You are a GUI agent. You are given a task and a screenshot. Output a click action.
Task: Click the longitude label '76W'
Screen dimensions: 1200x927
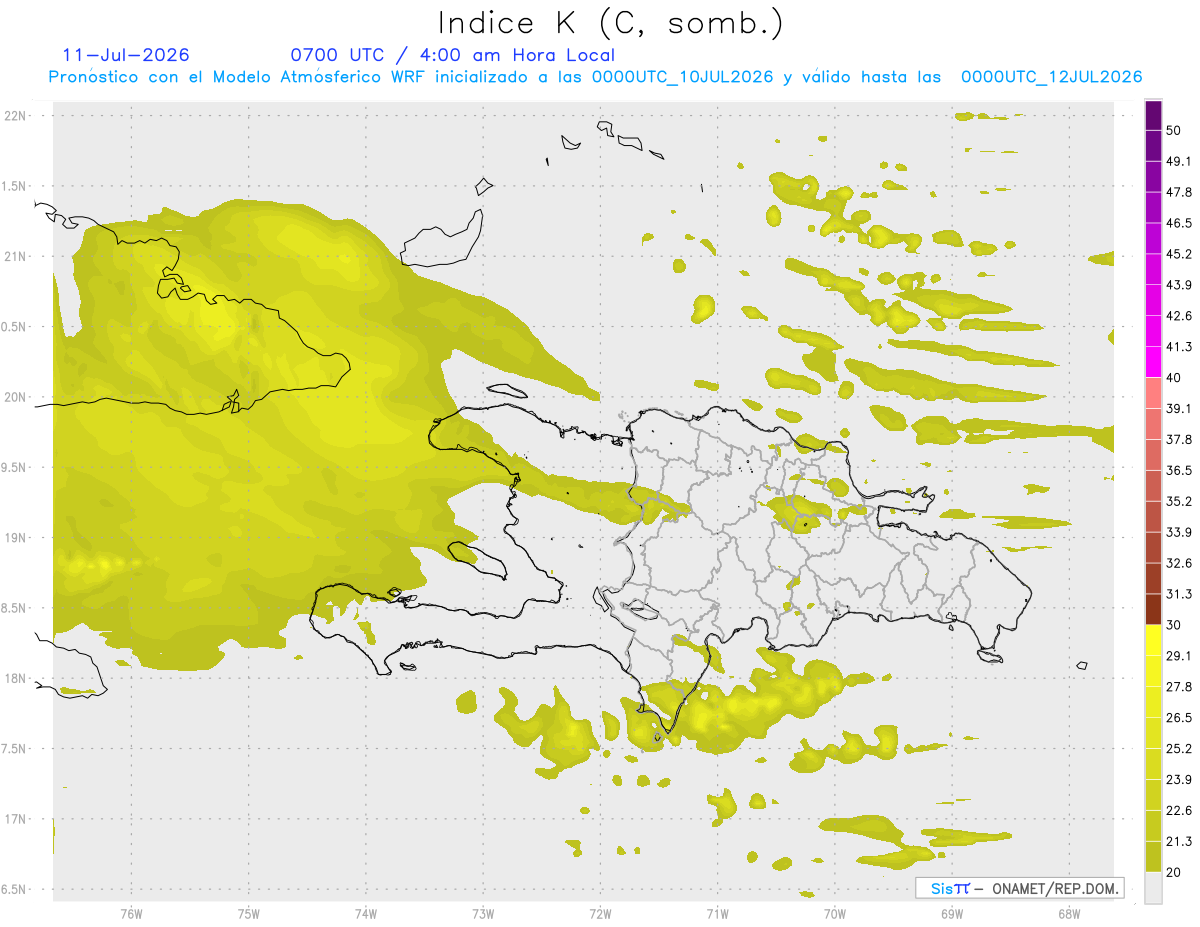point(131,914)
